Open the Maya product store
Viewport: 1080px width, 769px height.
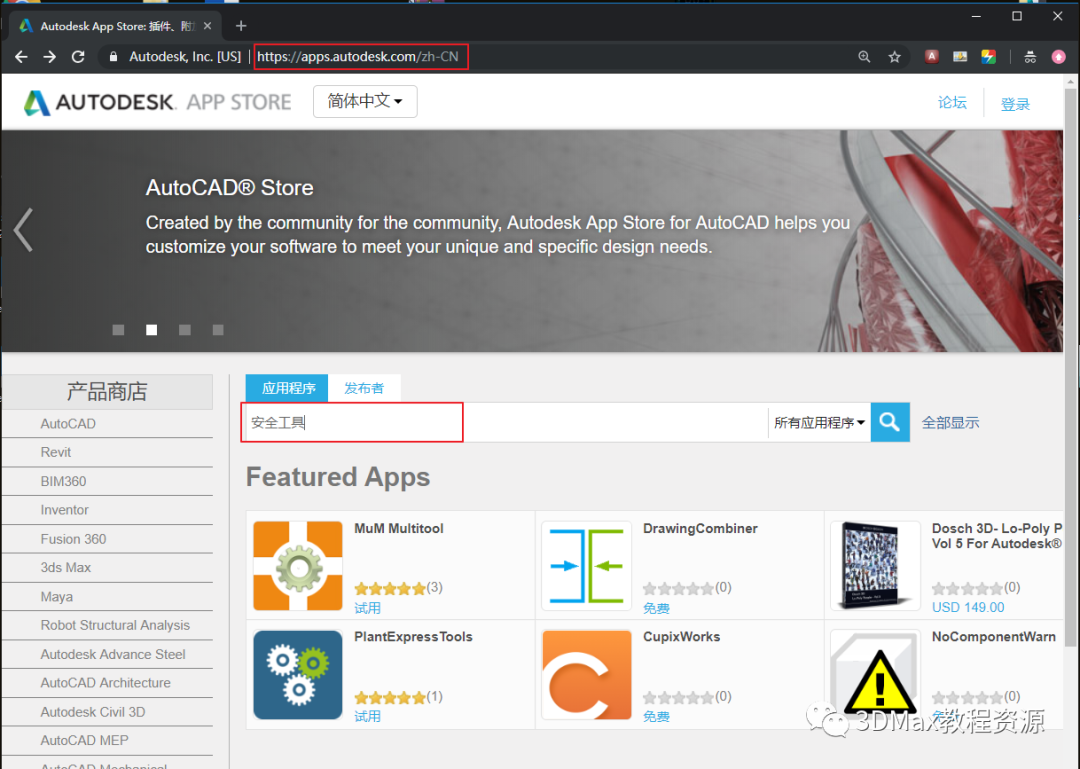point(56,597)
